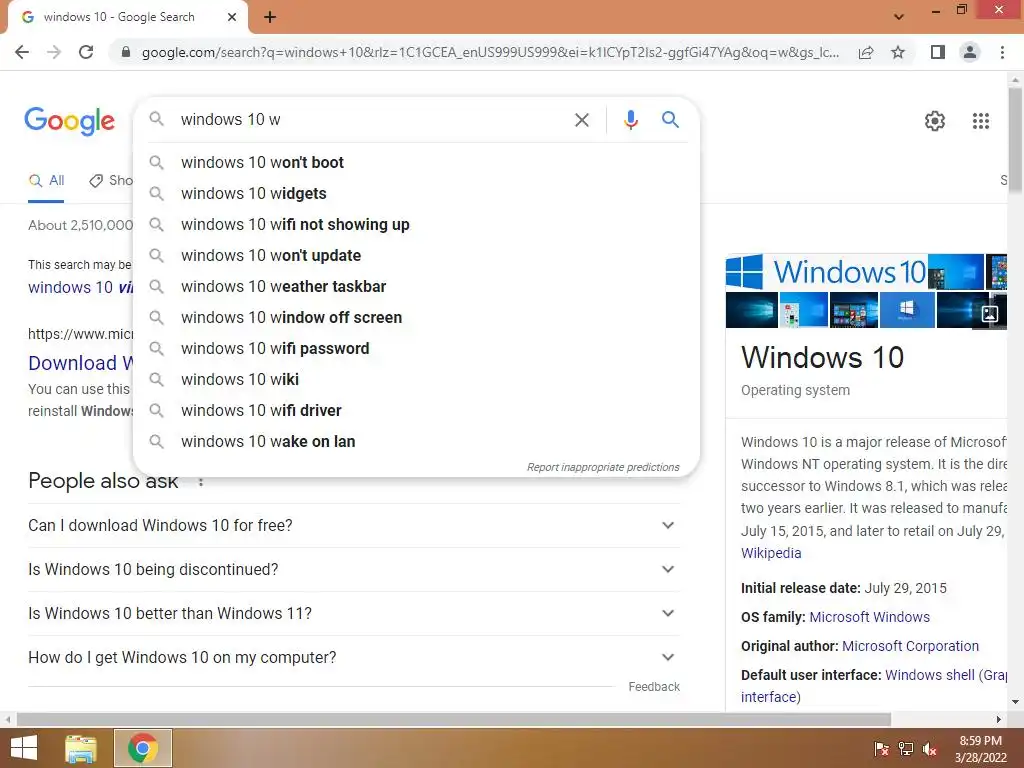Viewport: 1024px width, 768px height.
Task: Click the network tray icon
Action: (906, 749)
